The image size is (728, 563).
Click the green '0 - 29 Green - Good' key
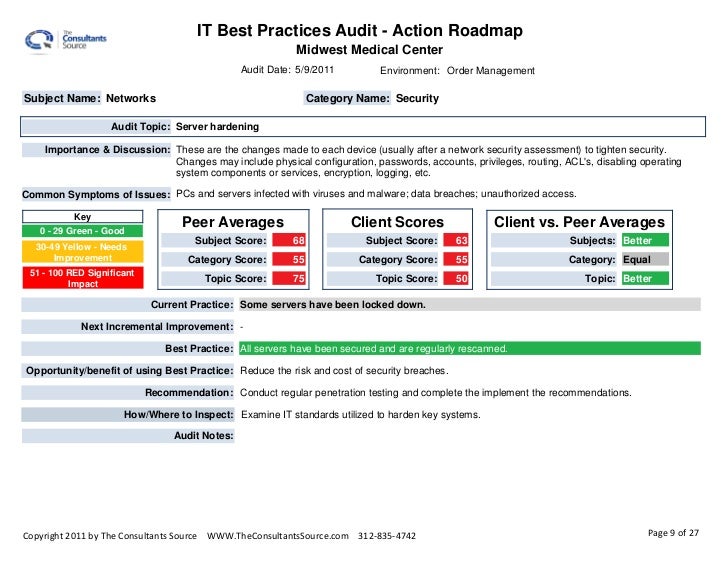pos(83,231)
